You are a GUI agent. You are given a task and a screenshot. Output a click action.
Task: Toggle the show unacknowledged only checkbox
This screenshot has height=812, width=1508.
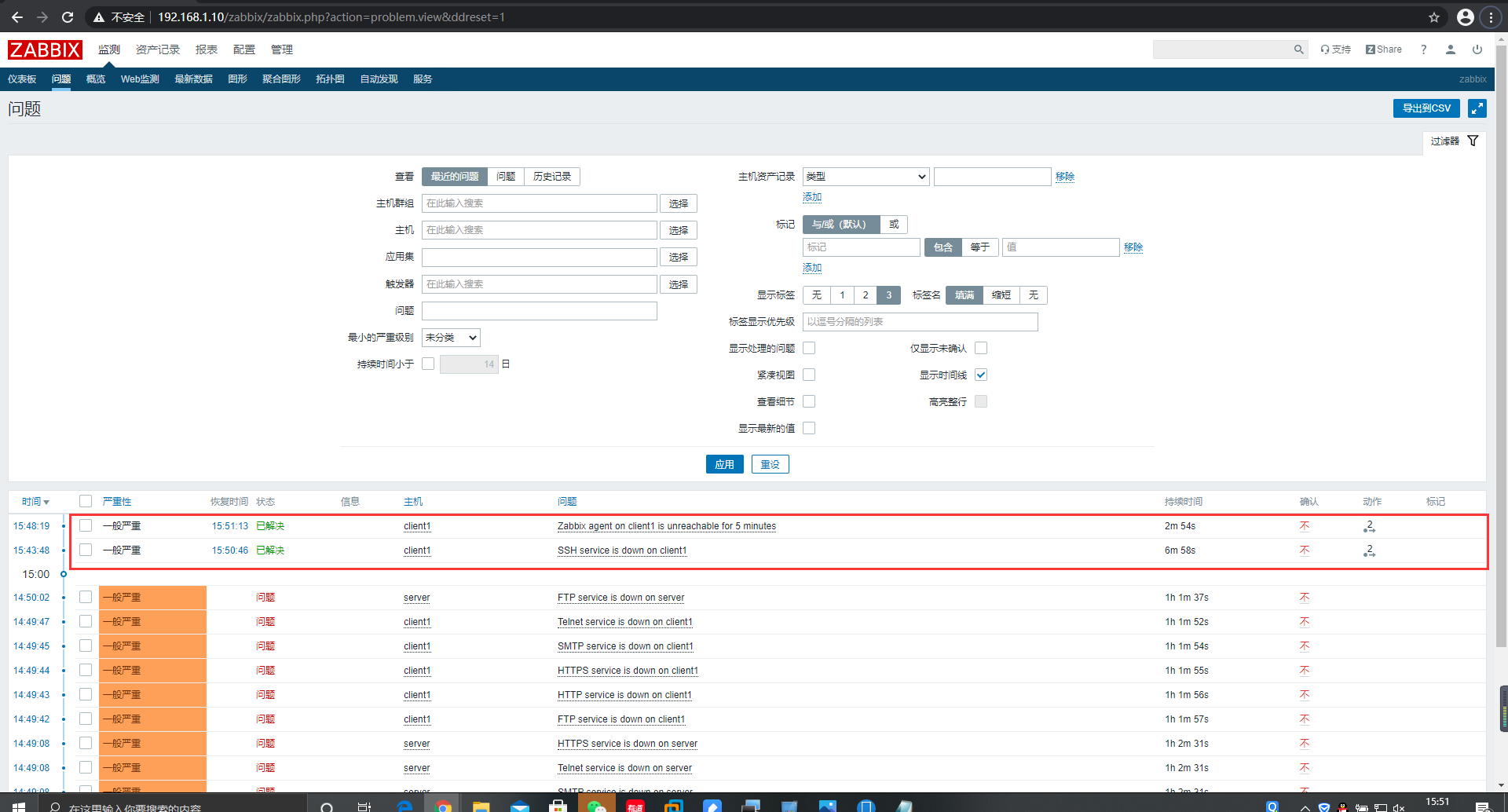point(981,348)
